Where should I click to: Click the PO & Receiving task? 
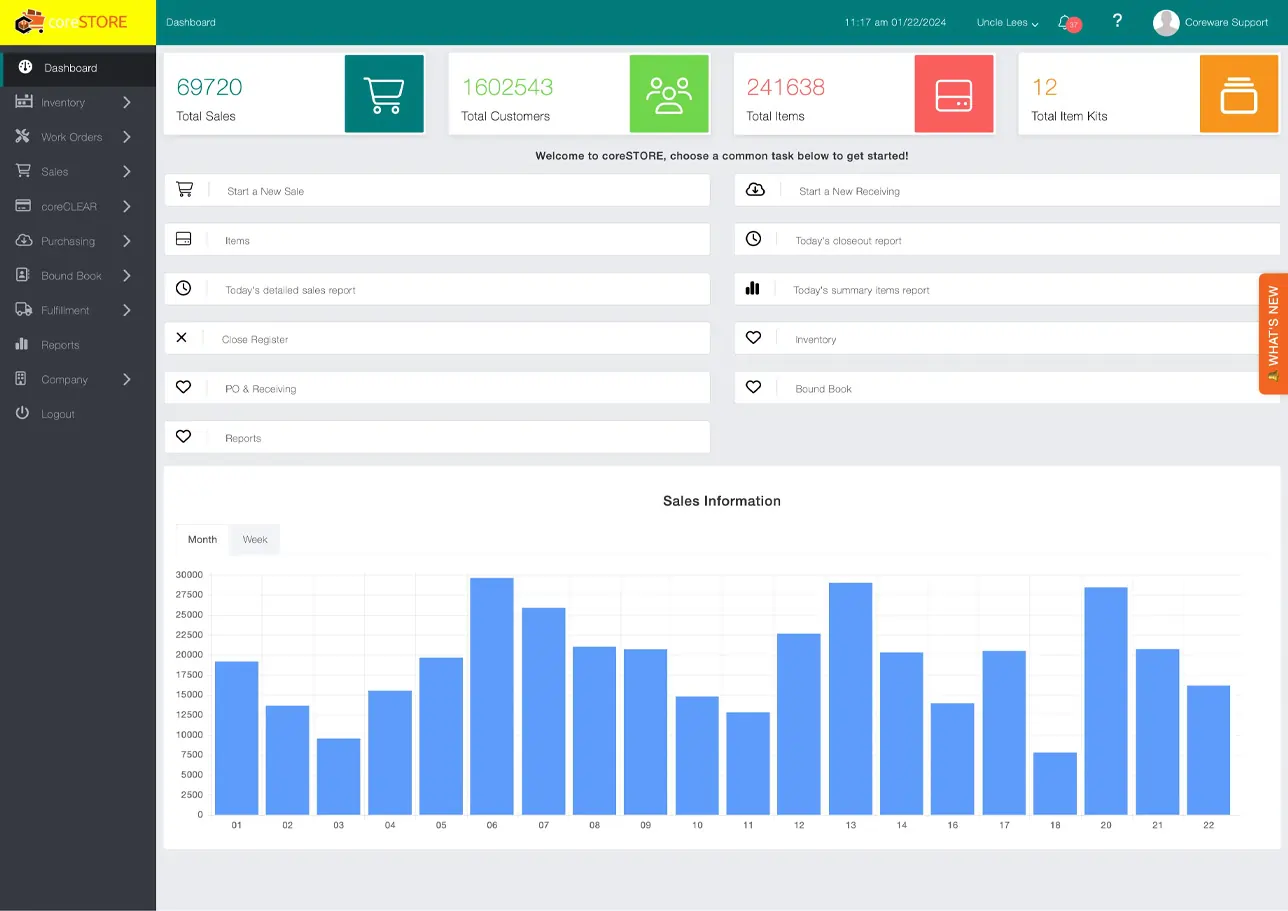tap(437, 388)
